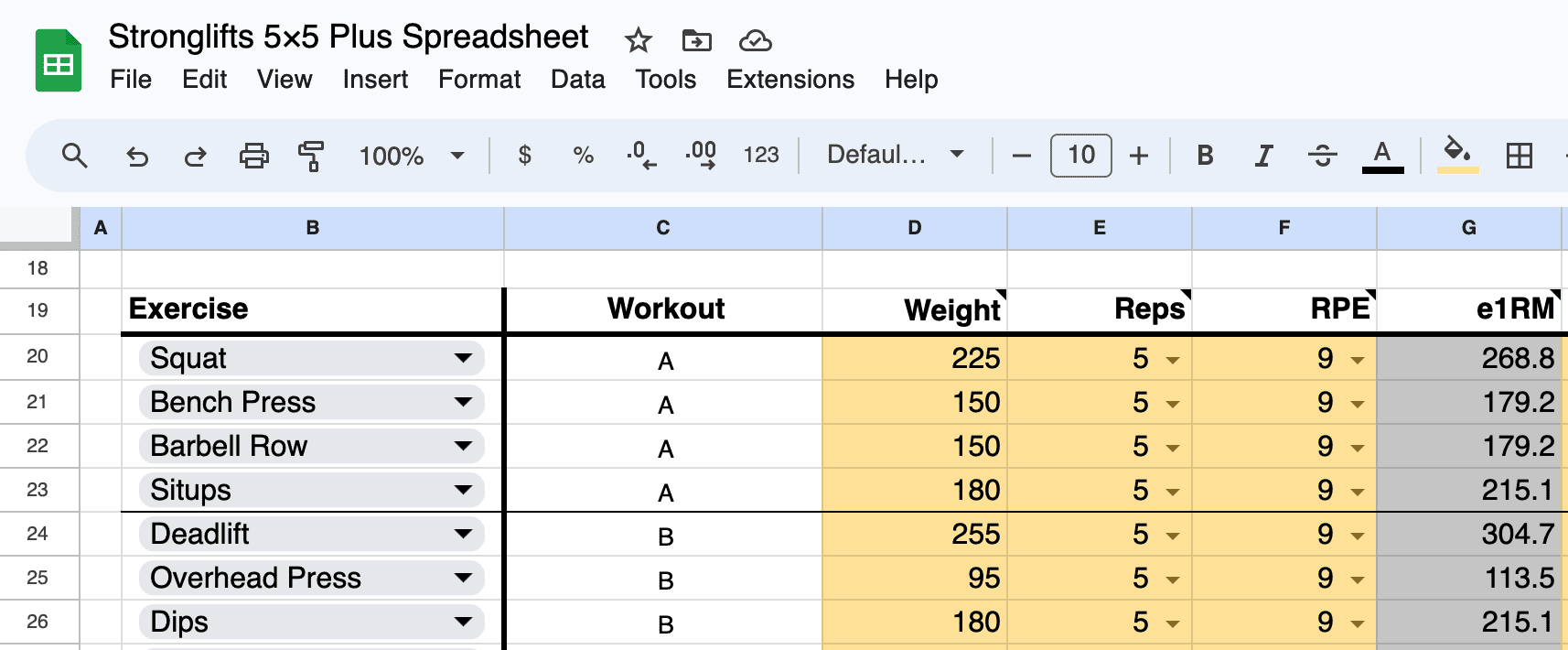Select the Workout header cell
This screenshot has height=650, width=1568.
click(x=665, y=310)
